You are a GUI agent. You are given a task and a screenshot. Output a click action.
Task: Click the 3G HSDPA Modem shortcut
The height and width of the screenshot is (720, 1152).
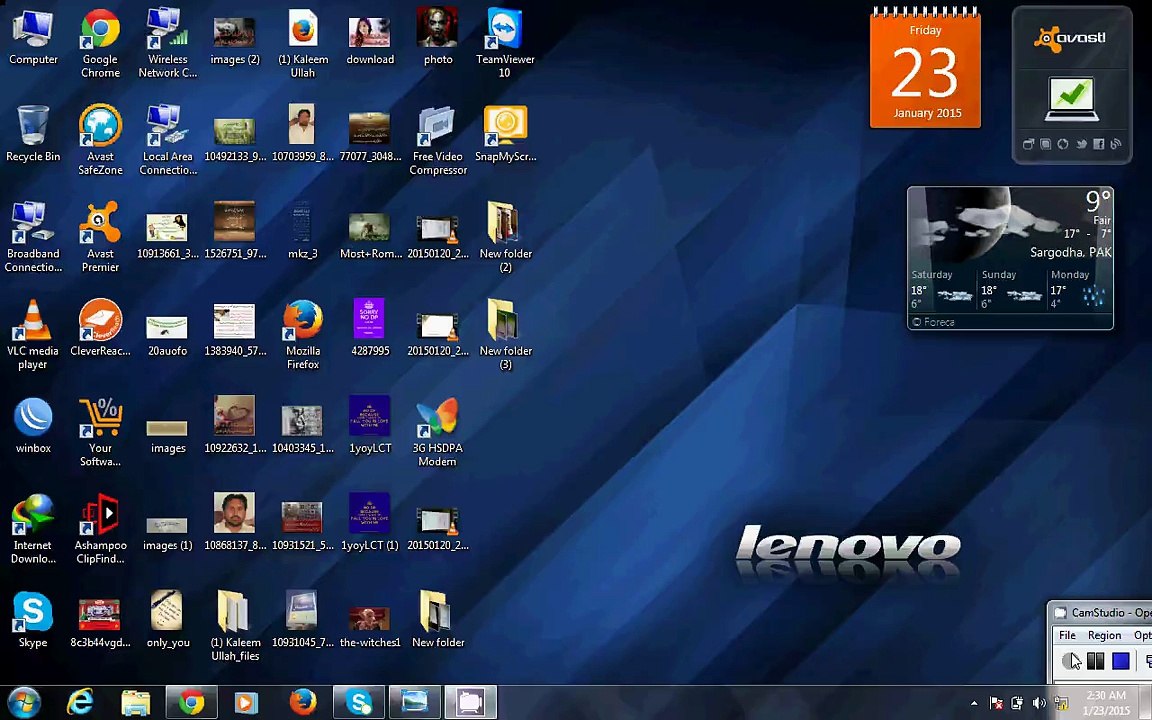pos(438,432)
